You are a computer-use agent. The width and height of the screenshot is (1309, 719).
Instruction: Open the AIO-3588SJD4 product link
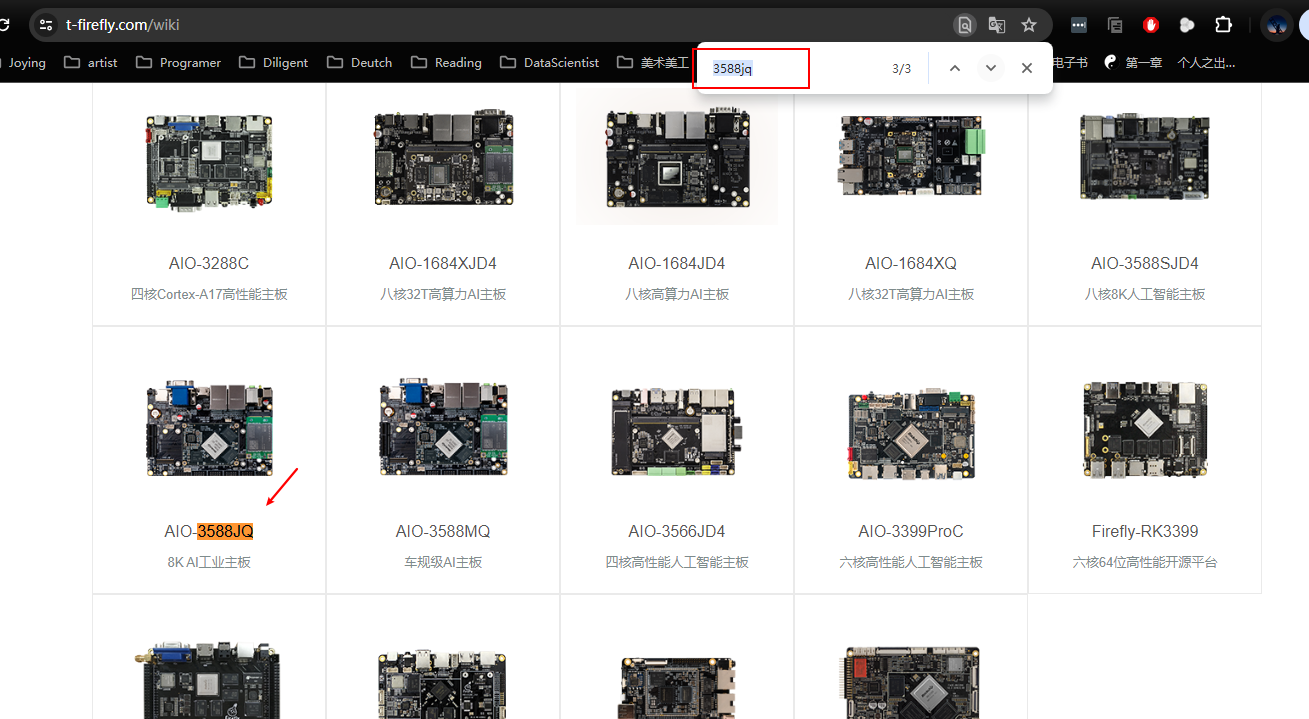(1145, 264)
